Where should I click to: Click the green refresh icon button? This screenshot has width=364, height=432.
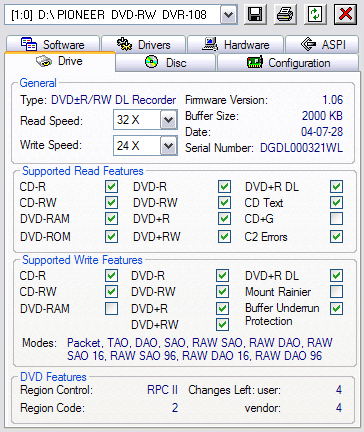click(x=315, y=14)
